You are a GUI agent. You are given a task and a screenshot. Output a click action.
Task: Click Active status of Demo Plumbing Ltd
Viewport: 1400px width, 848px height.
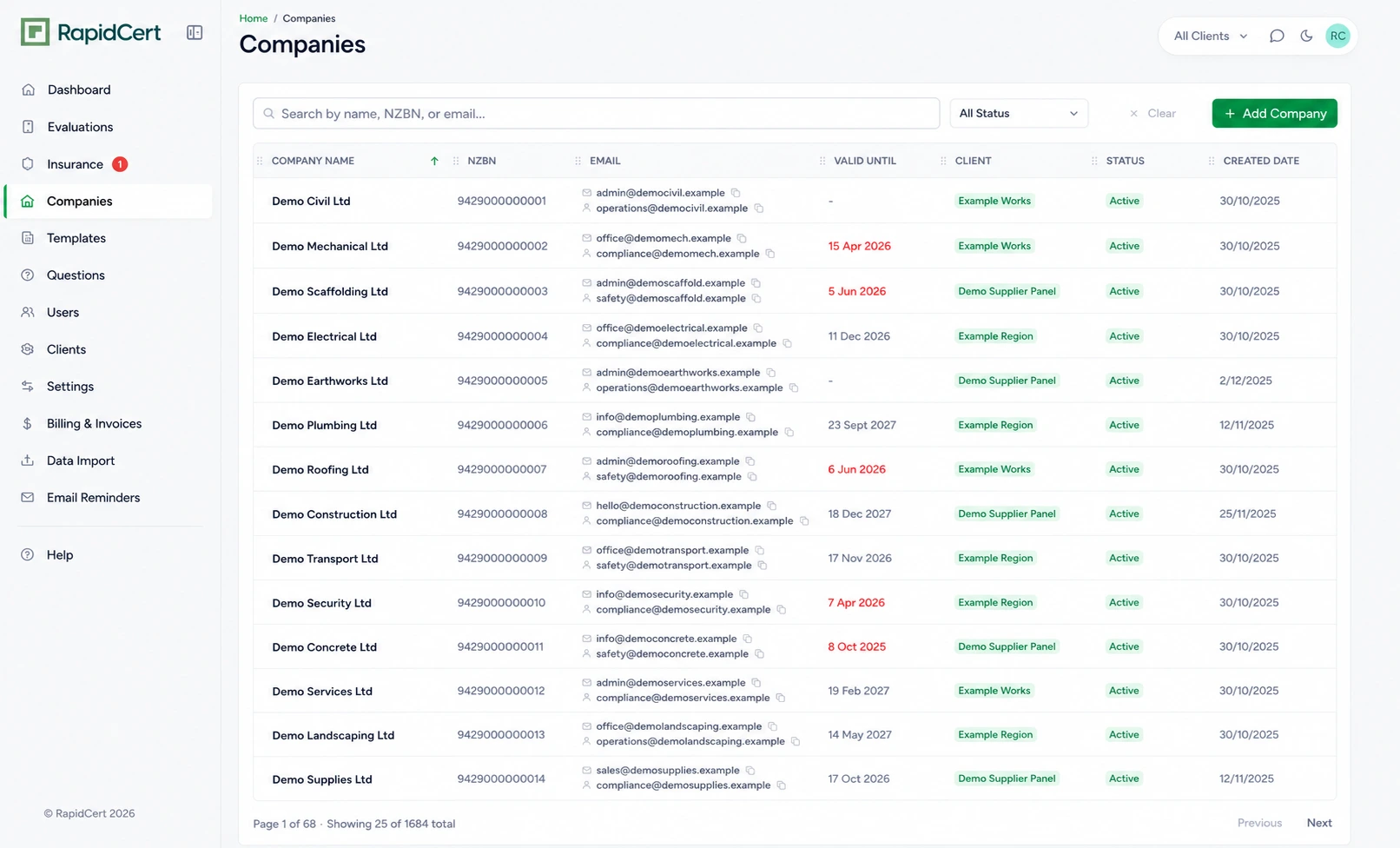(x=1124, y=425)
